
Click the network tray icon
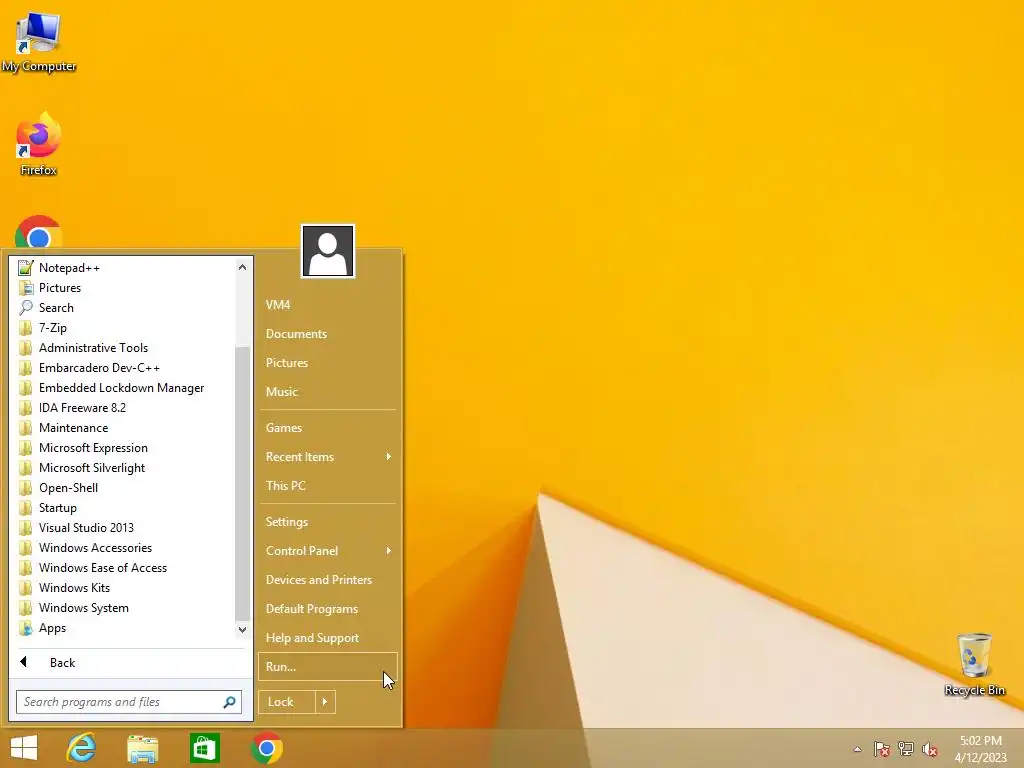click(906, 749)
